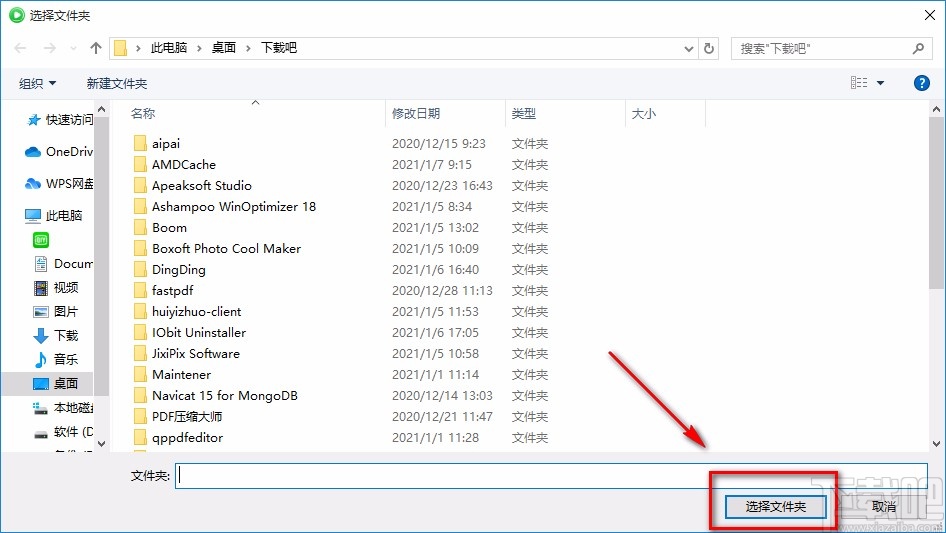Select the huiyizhuo-client folder
The width and height of the screenshot is (946, 533).
point(196,312)
